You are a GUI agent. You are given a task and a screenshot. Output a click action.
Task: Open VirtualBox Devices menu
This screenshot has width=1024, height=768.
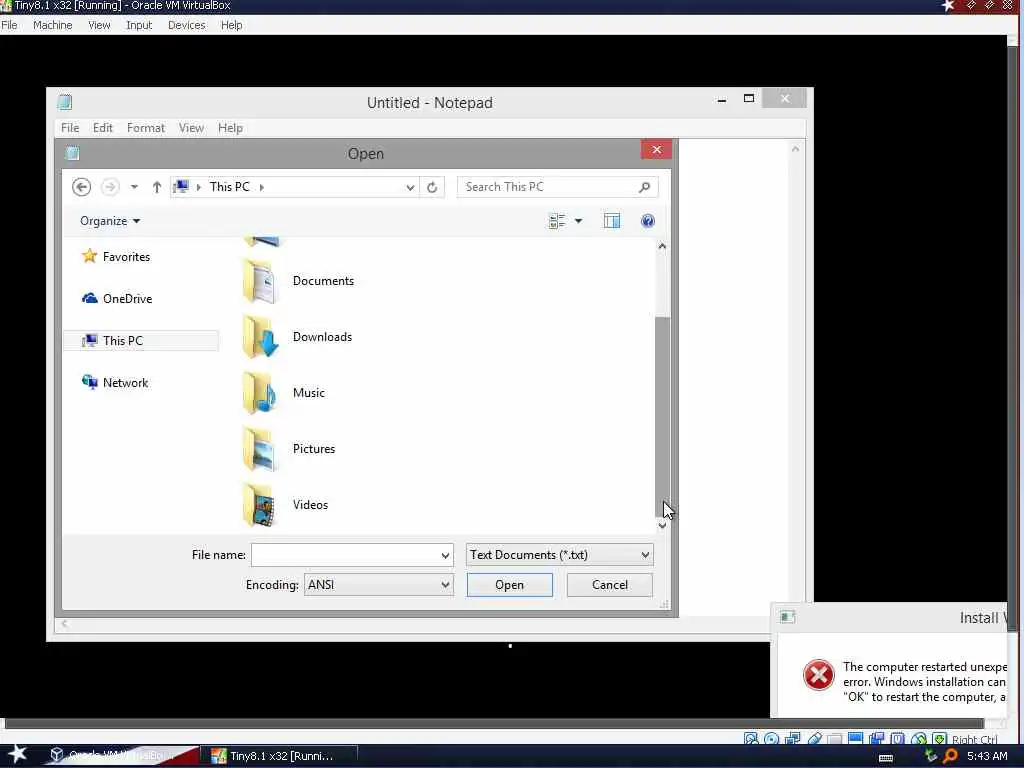187,25
